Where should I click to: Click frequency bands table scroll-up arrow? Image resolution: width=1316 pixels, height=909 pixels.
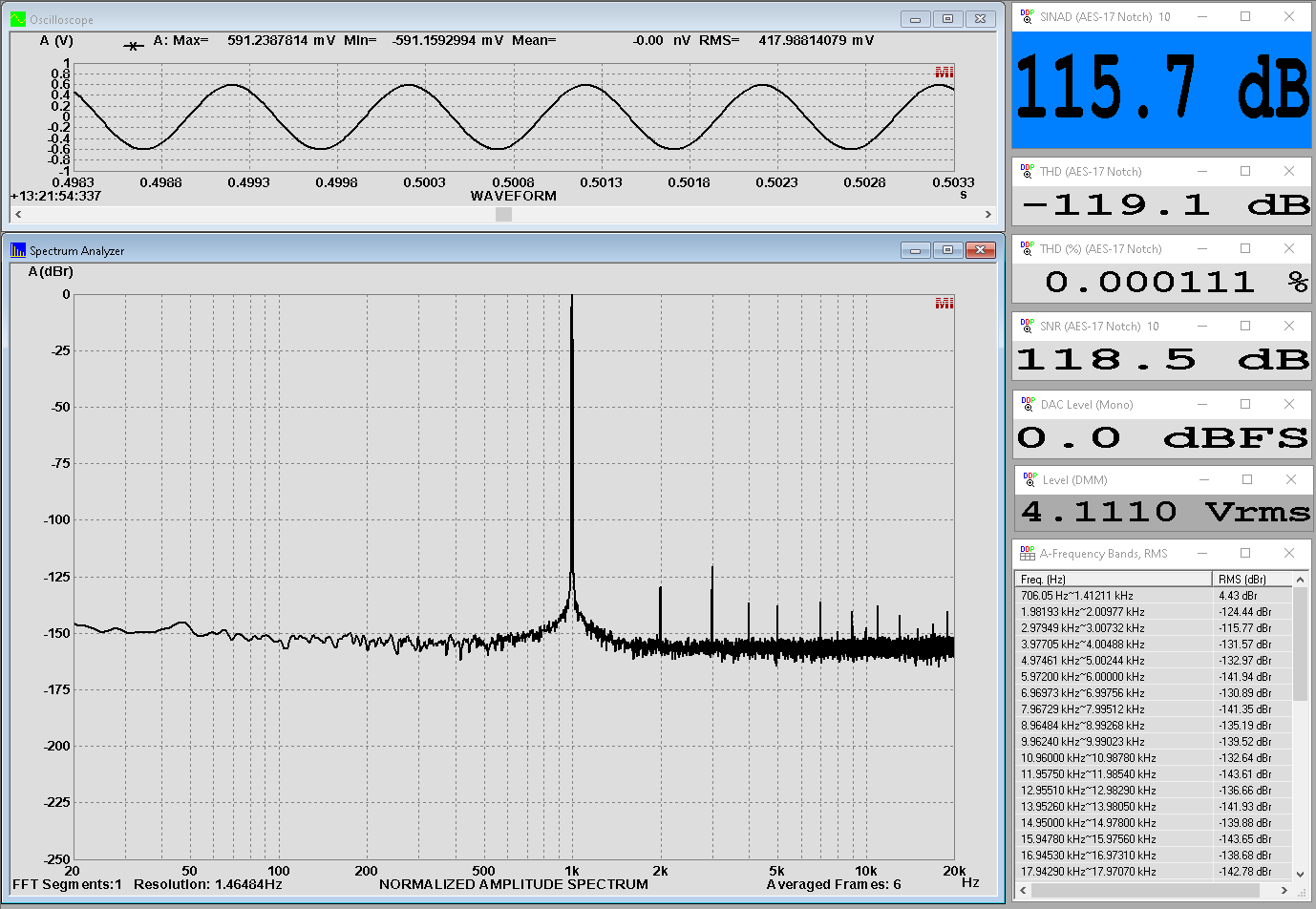click(1300, 580)
